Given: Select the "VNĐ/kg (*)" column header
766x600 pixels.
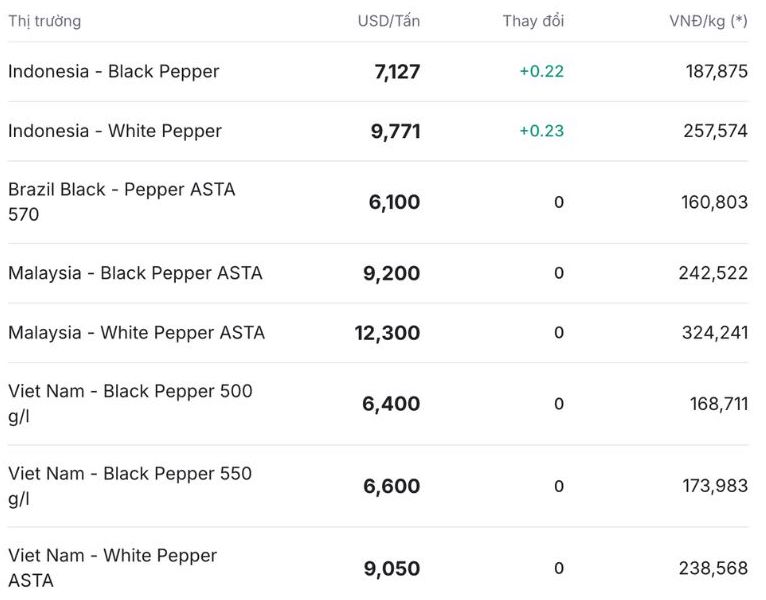Looking at the screenshot, I should [708, 21].
